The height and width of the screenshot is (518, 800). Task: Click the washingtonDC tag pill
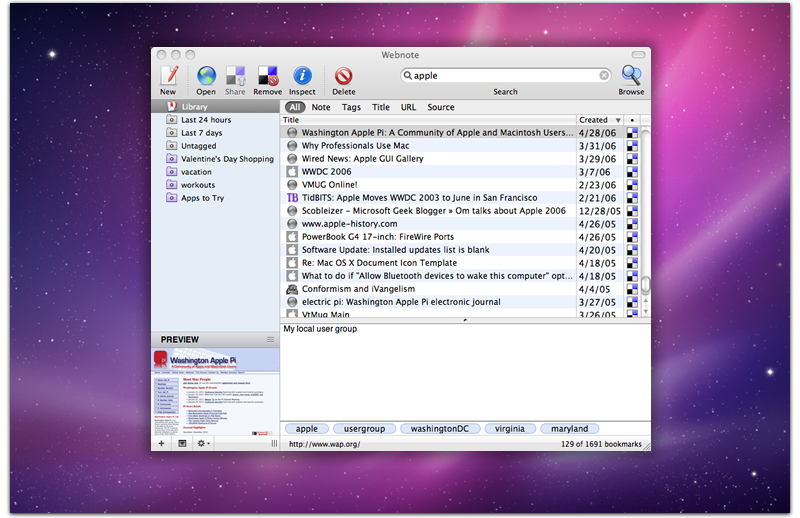[440, 429]
